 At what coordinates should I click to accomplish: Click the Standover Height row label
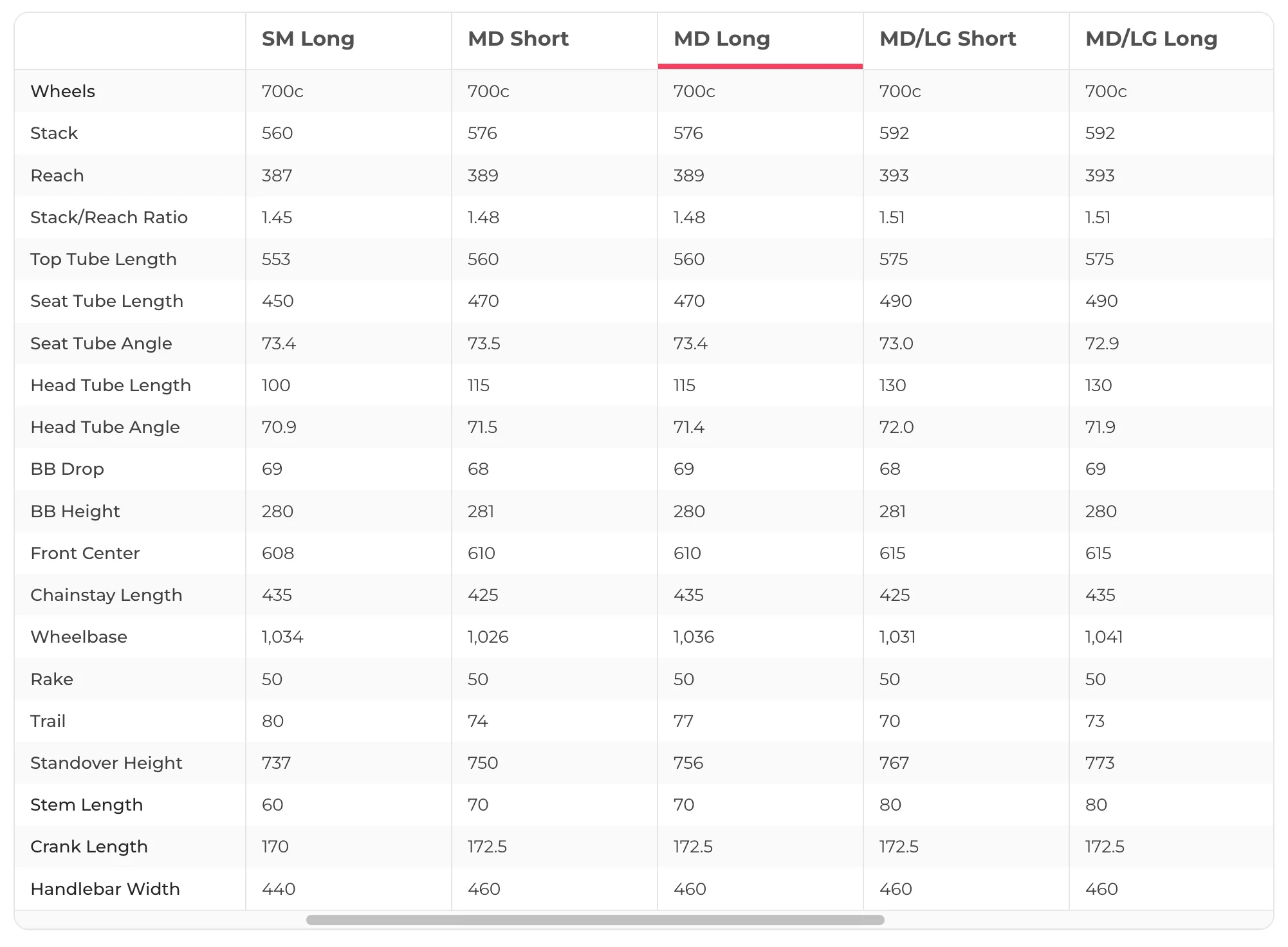pyautogui.click(x=106, y=763)
